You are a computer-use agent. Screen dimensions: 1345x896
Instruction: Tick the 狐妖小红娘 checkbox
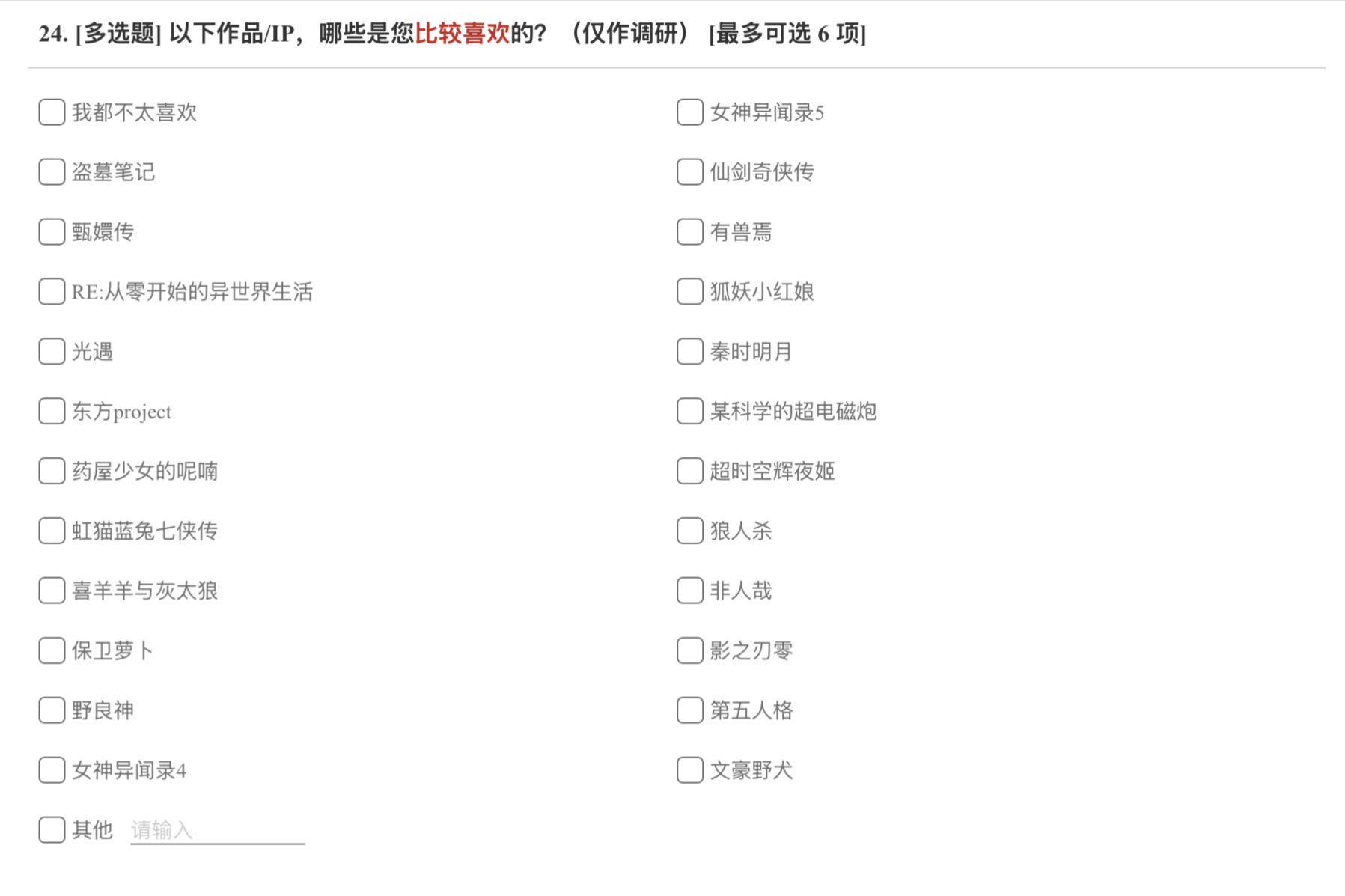pos(690,292)
